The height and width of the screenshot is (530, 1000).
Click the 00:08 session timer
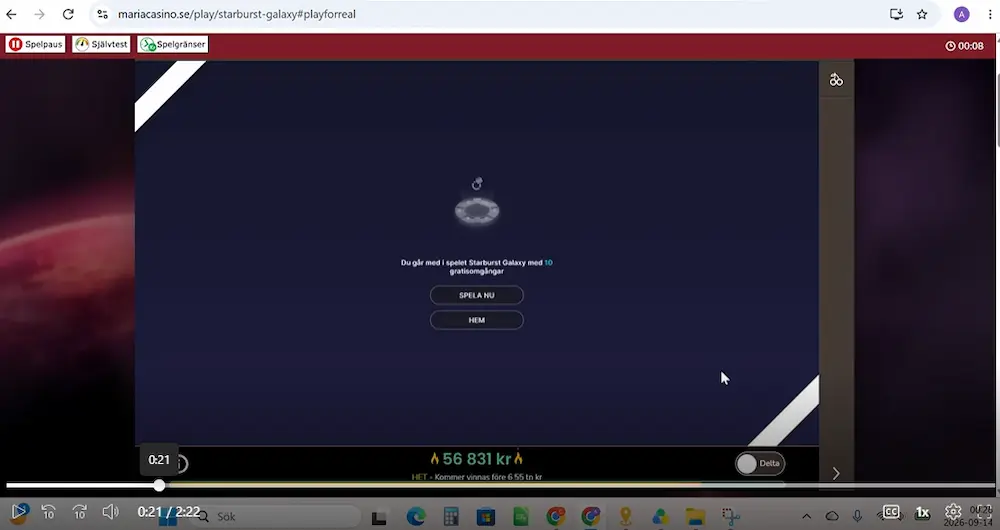[964, 46]
